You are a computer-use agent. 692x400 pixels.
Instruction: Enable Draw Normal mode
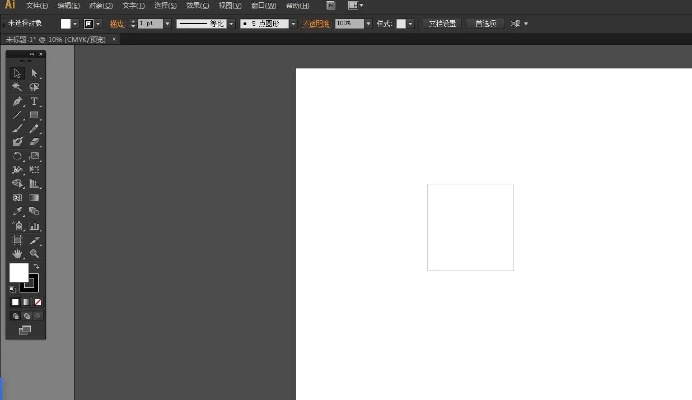point(15,316)
